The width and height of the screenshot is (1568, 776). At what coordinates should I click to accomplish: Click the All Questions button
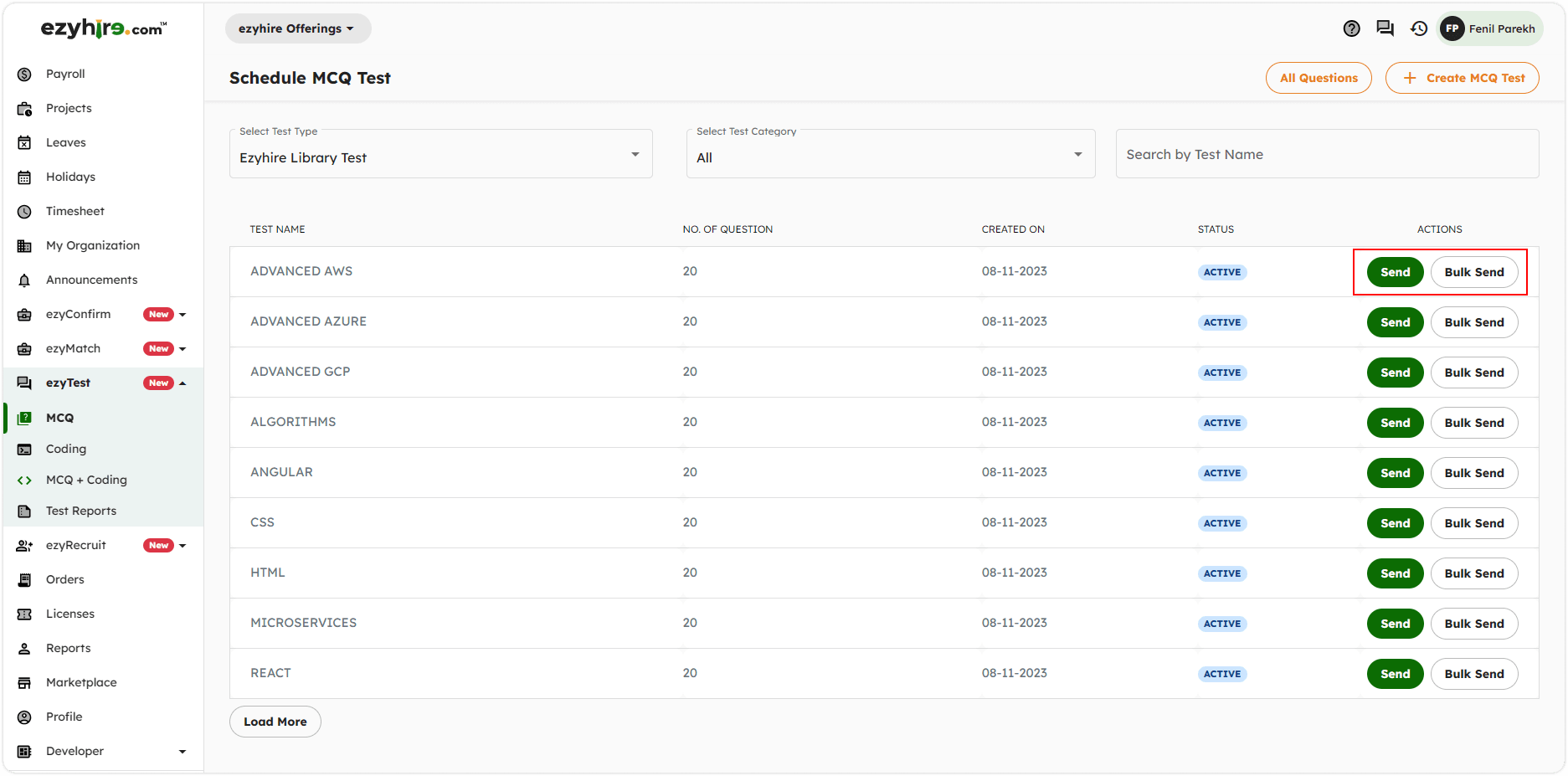tap(1319, 78)
